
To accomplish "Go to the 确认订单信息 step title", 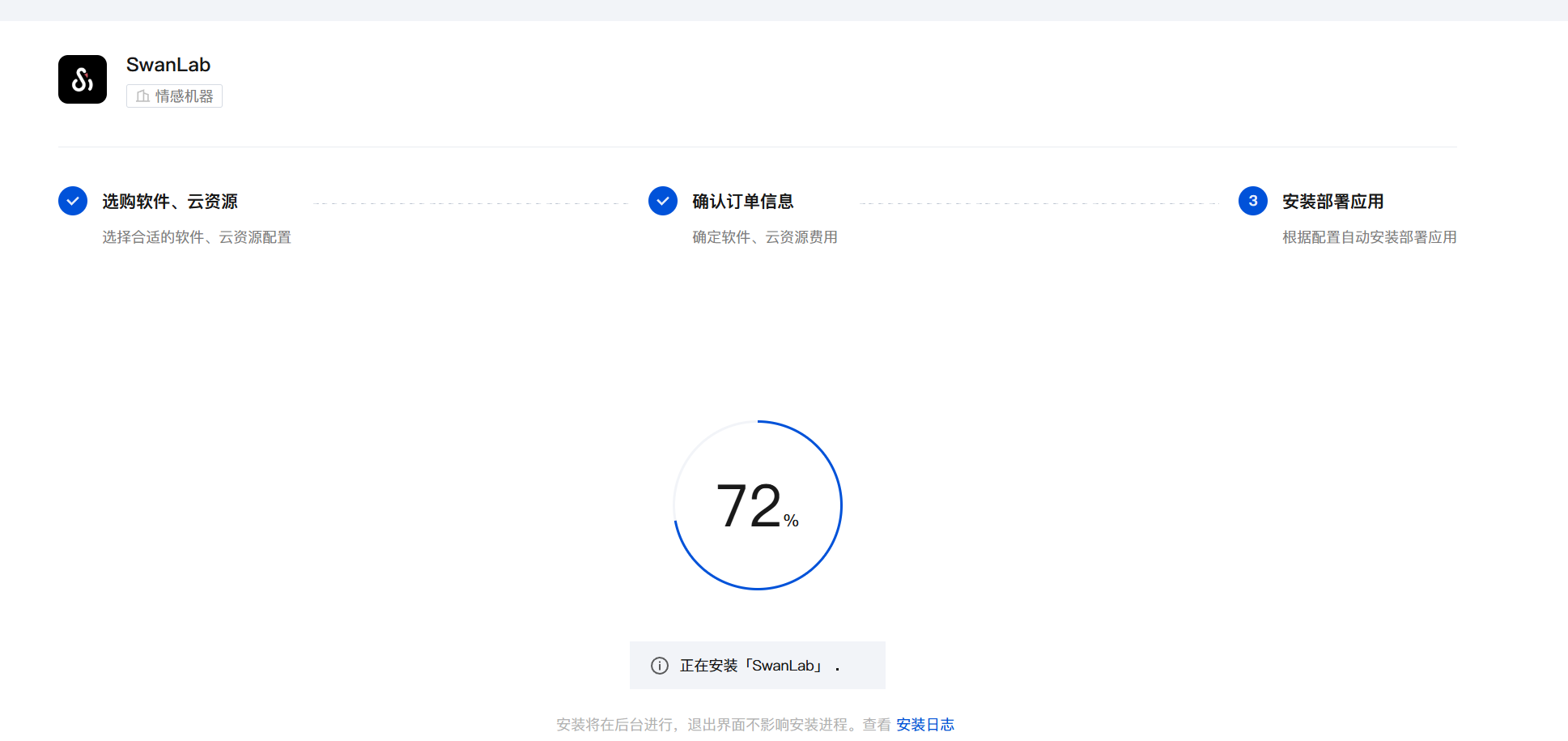I will (743, 202).
